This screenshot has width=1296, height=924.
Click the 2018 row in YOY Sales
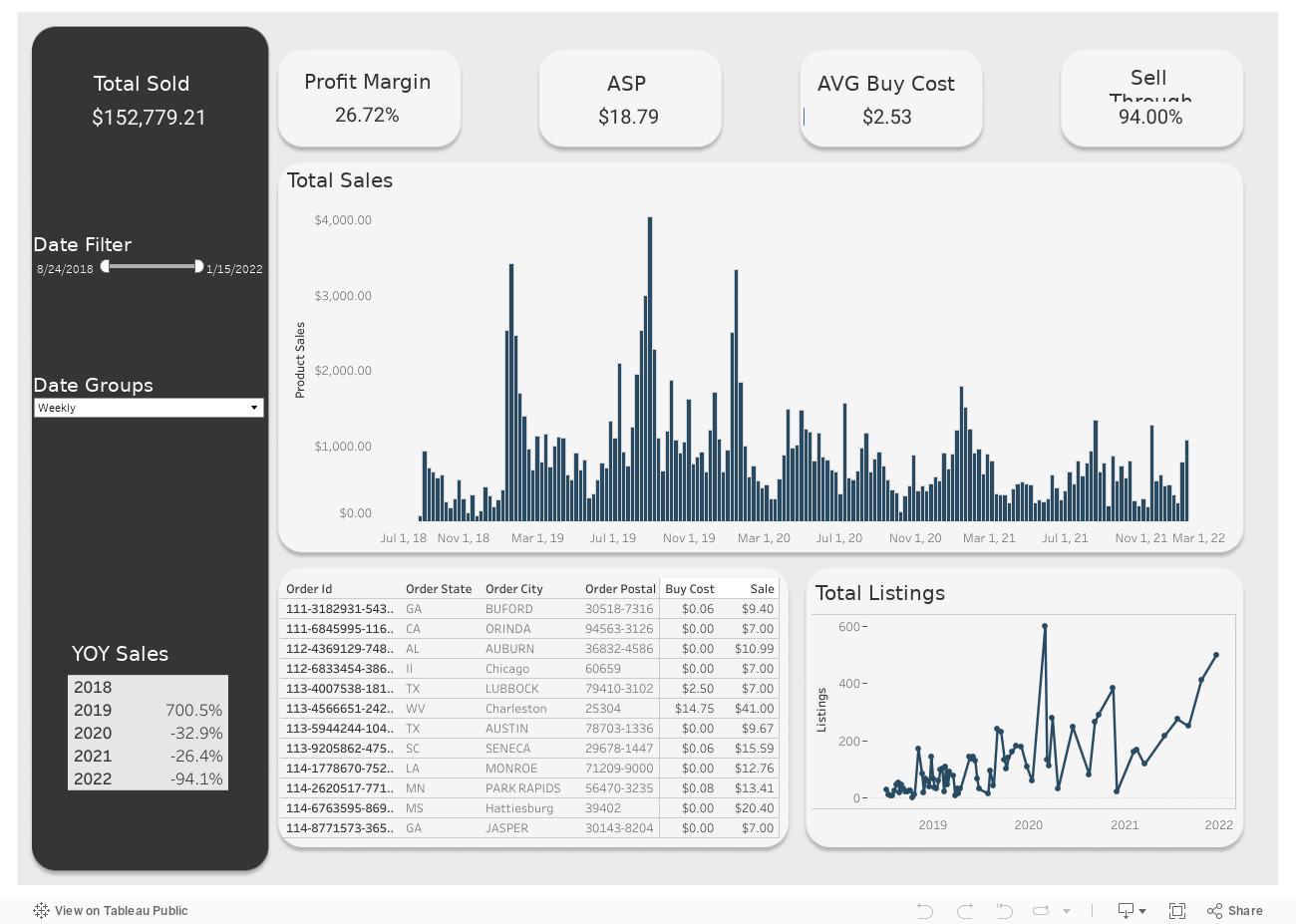coord(148,688)
